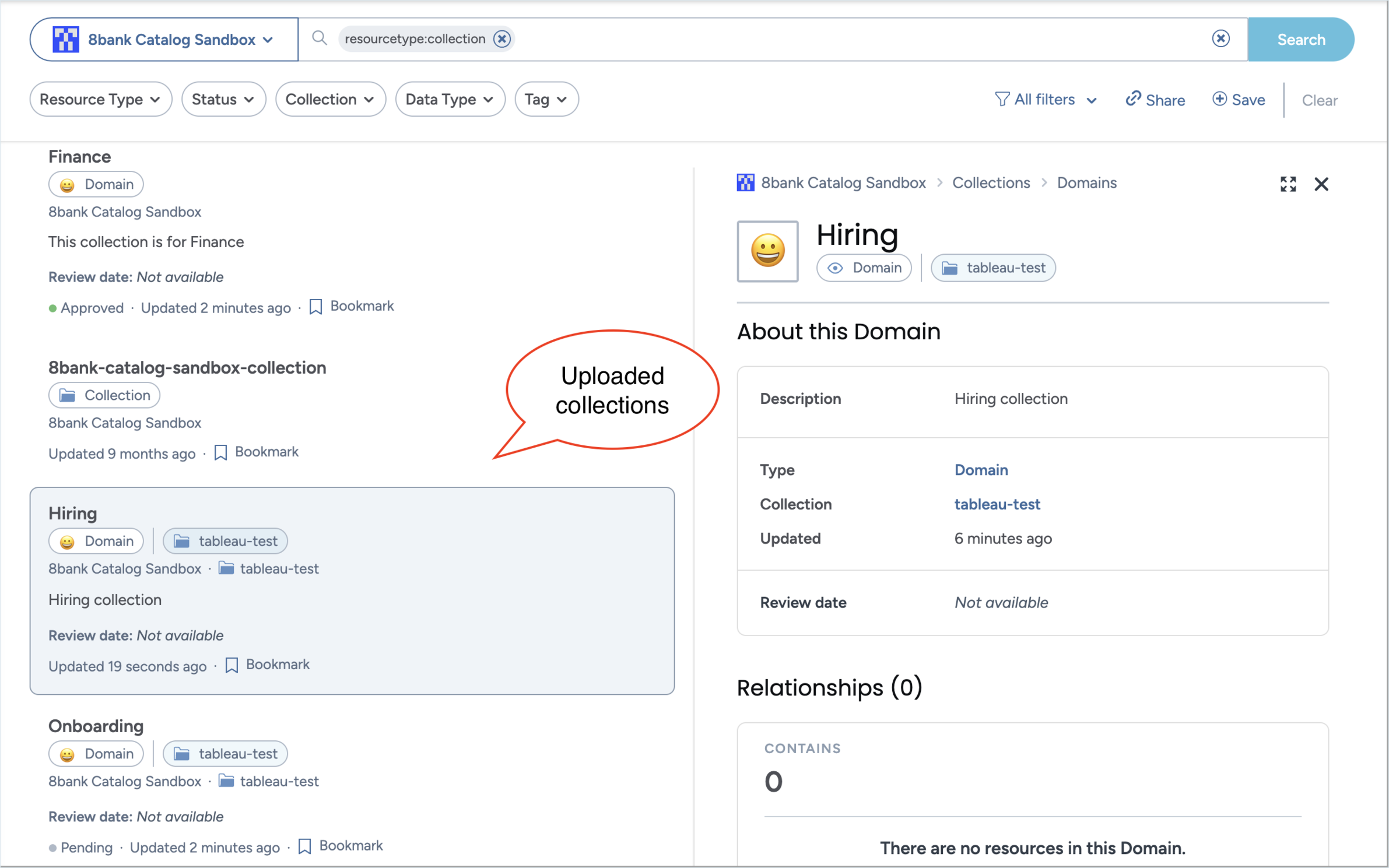Expand the All filters menu
Viewport: 1389px width, 868px height.
pyautogui.click(x=1045, y=100)
